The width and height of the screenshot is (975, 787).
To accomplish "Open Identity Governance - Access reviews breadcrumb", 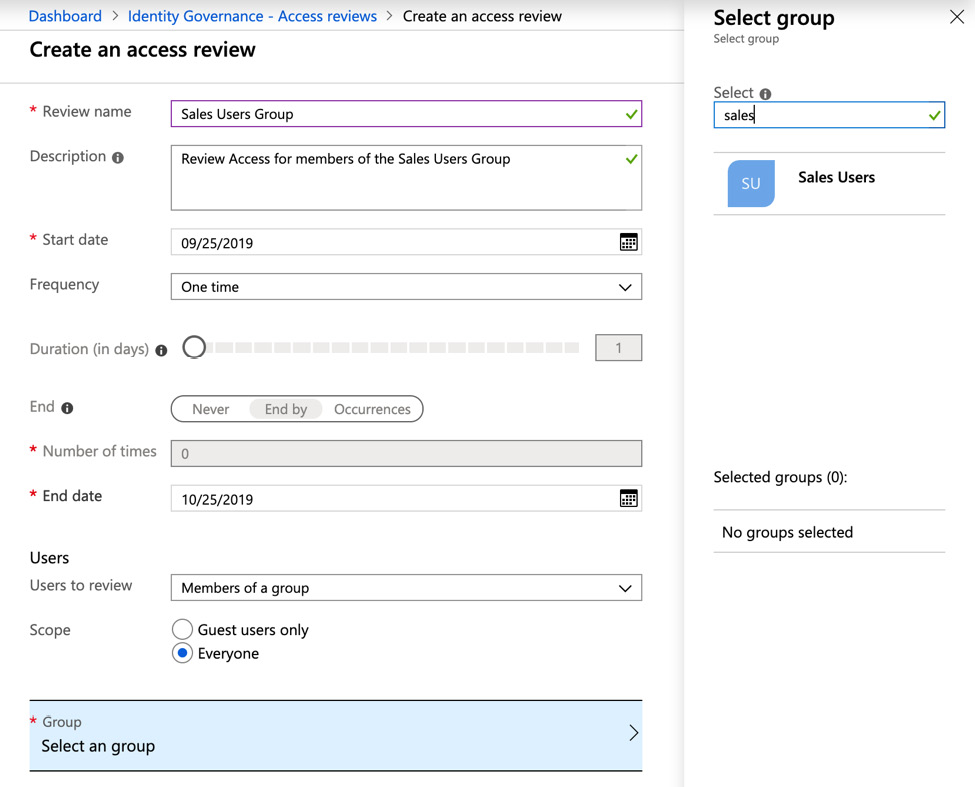I will point(252,16).
